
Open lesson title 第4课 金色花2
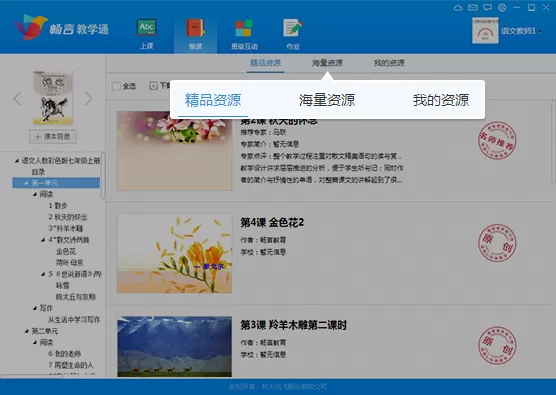point(272,222)
